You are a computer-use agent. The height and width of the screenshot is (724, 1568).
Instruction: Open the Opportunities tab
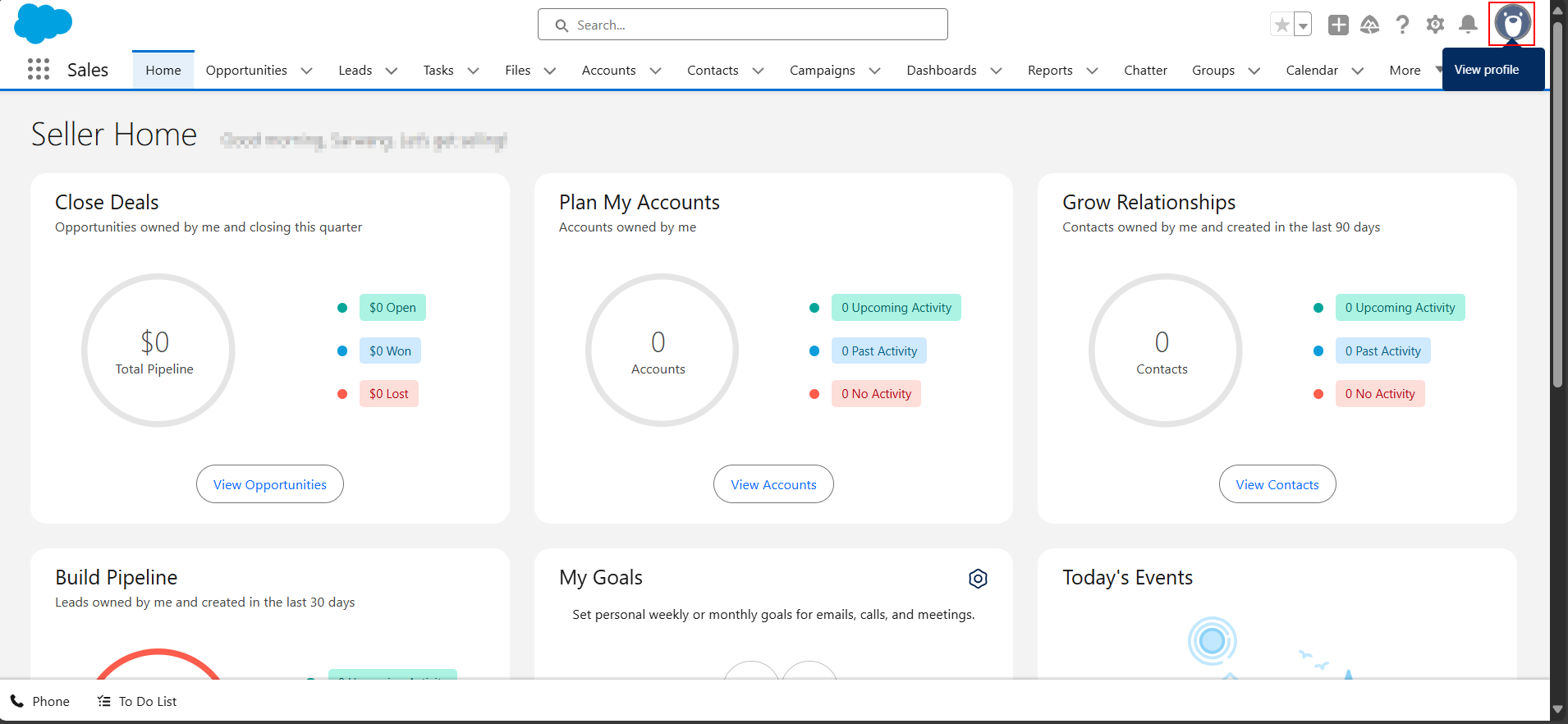click(246, 70)
